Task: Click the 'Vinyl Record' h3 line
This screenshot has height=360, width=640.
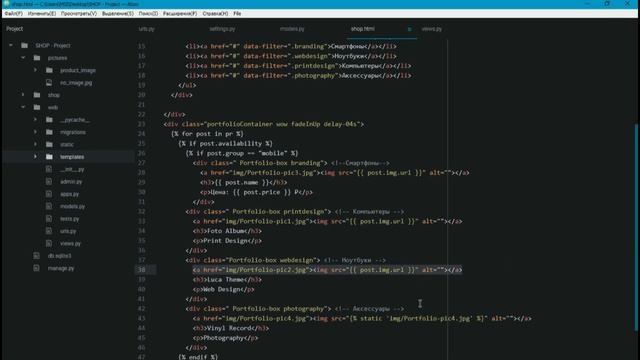Action: pyautogui.click(x=231, y=328)
